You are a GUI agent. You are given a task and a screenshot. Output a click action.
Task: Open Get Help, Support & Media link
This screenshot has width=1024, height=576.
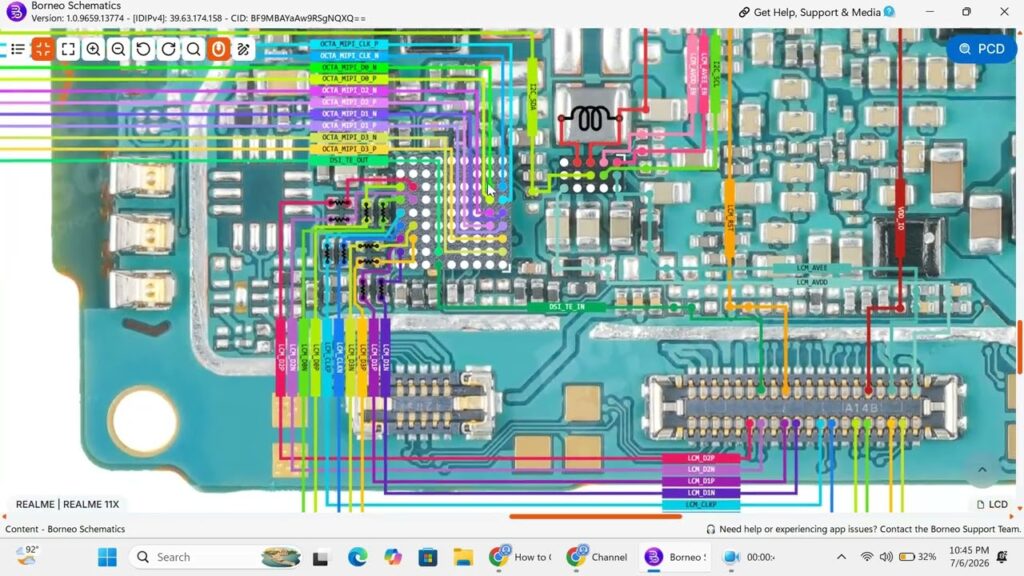816,12
